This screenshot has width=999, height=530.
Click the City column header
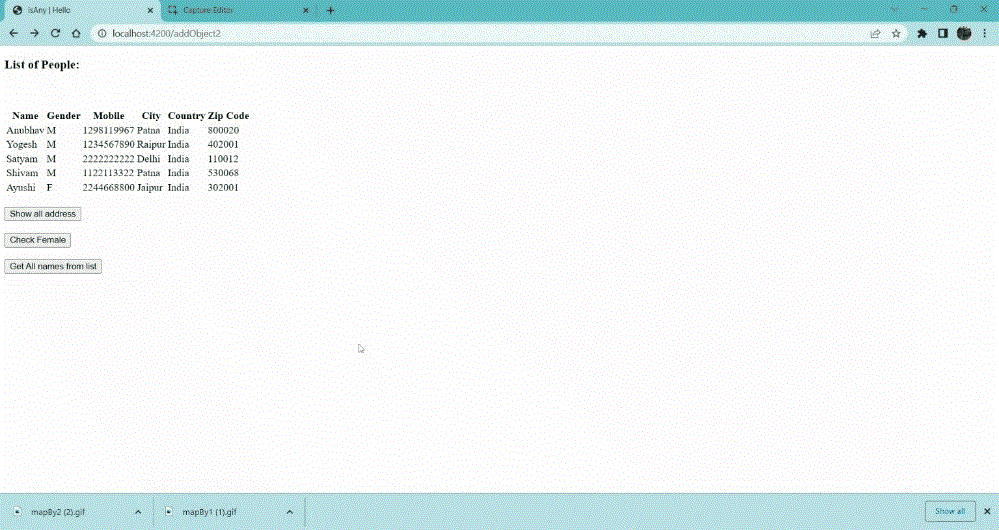(x=151, y=116)
